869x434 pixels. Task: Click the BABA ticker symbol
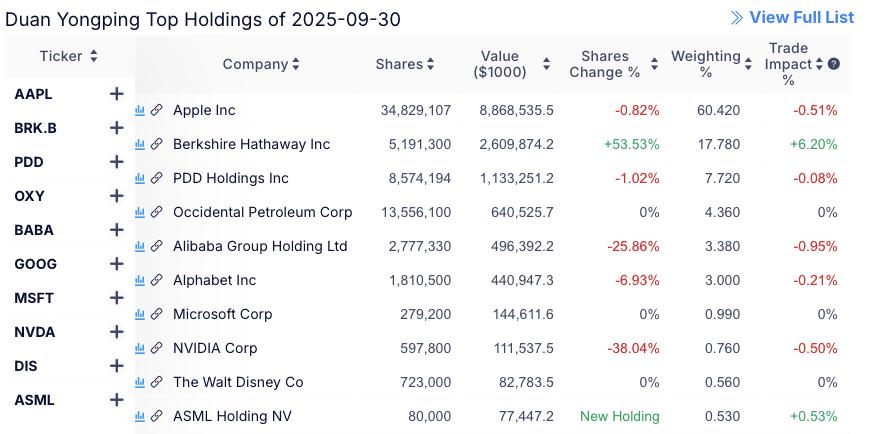[x=34, y=230]
